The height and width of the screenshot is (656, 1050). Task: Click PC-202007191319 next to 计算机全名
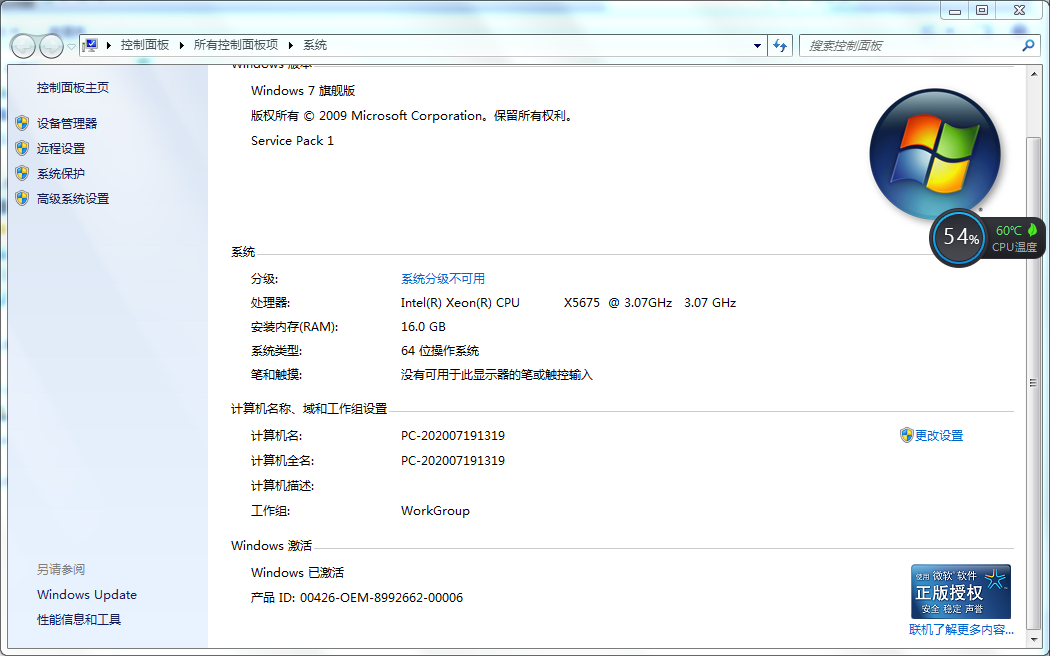click(x=453, y=461)
